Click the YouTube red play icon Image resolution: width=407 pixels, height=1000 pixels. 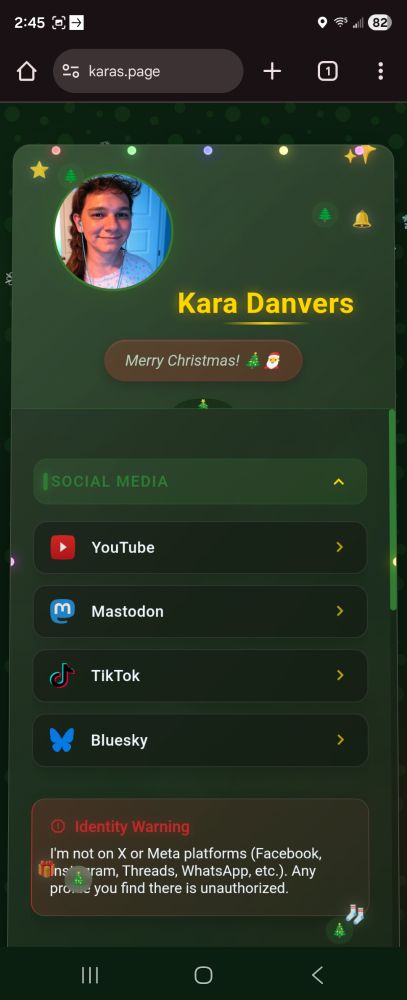[63, 547]
